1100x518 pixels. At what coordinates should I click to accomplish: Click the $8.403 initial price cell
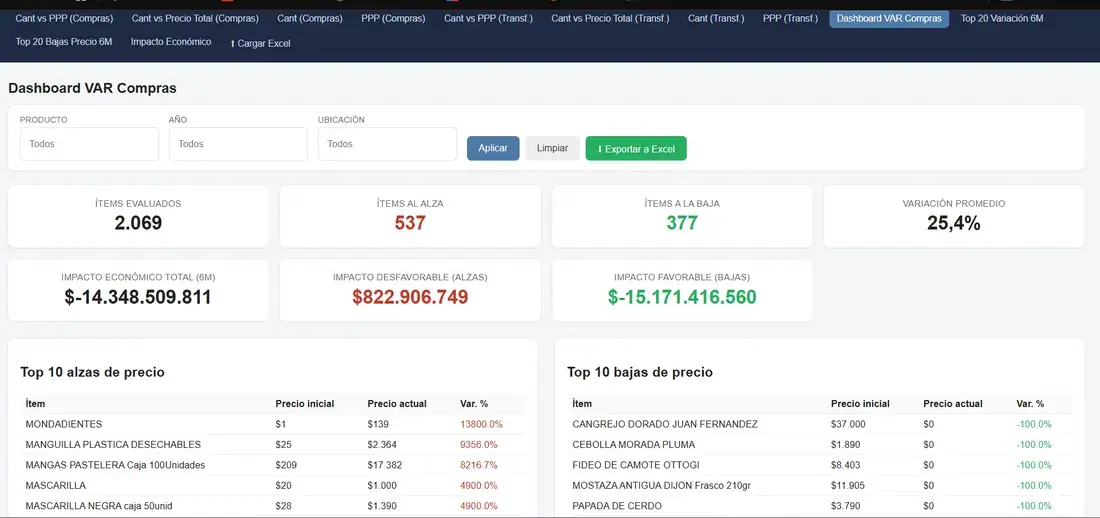(846, 465)
